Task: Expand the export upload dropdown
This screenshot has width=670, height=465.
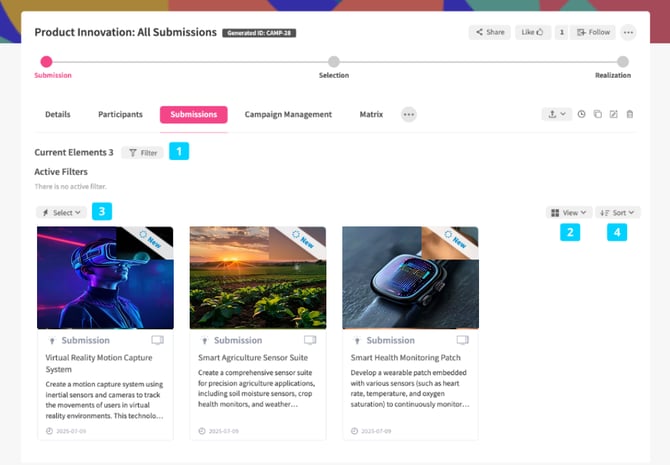Action: coord(557,114)
